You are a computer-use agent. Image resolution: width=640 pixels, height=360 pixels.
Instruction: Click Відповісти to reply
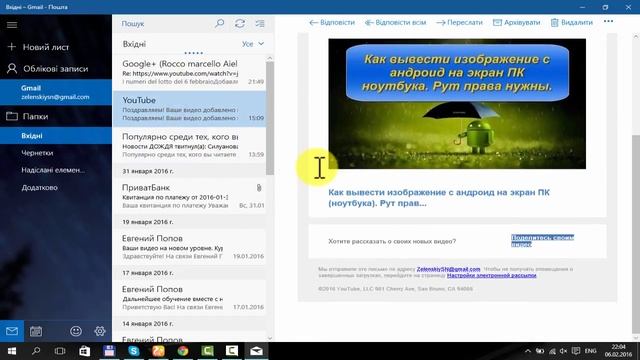(332, 22)
